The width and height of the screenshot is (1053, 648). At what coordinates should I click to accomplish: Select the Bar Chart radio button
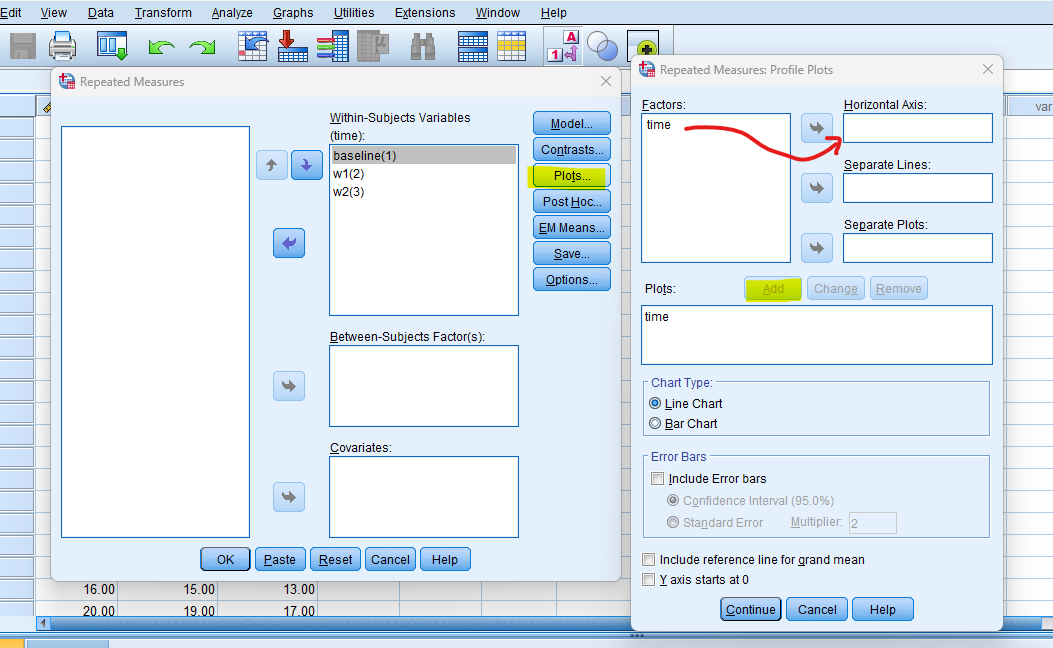click(656, 424)
